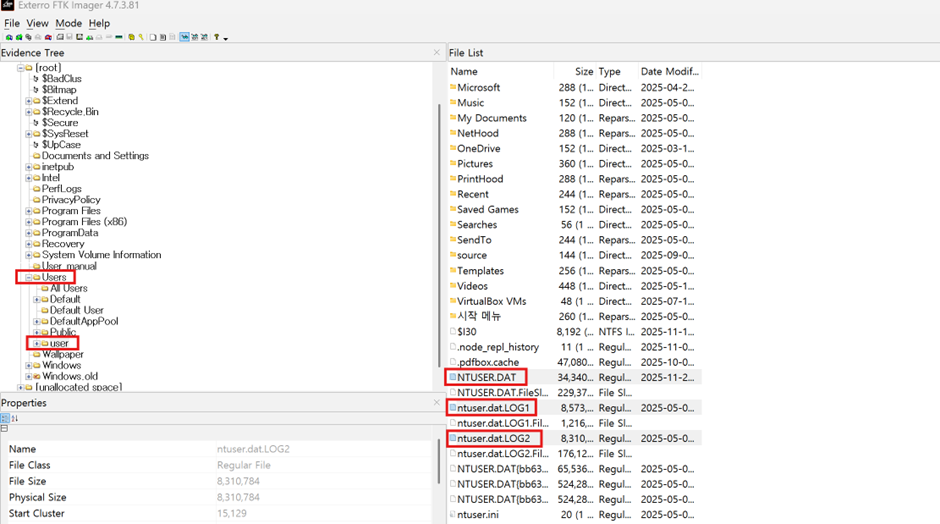Switch to hex view glasses icon
940x524 pixels.
point(204,37)
